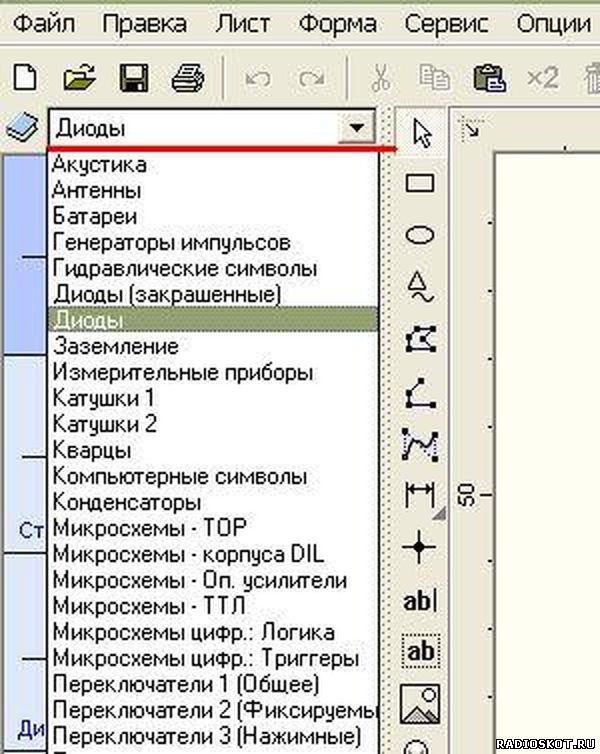Select the special shapes triangle-wave tool
This screenshot has height=754, width=600.
pos(420,287)
